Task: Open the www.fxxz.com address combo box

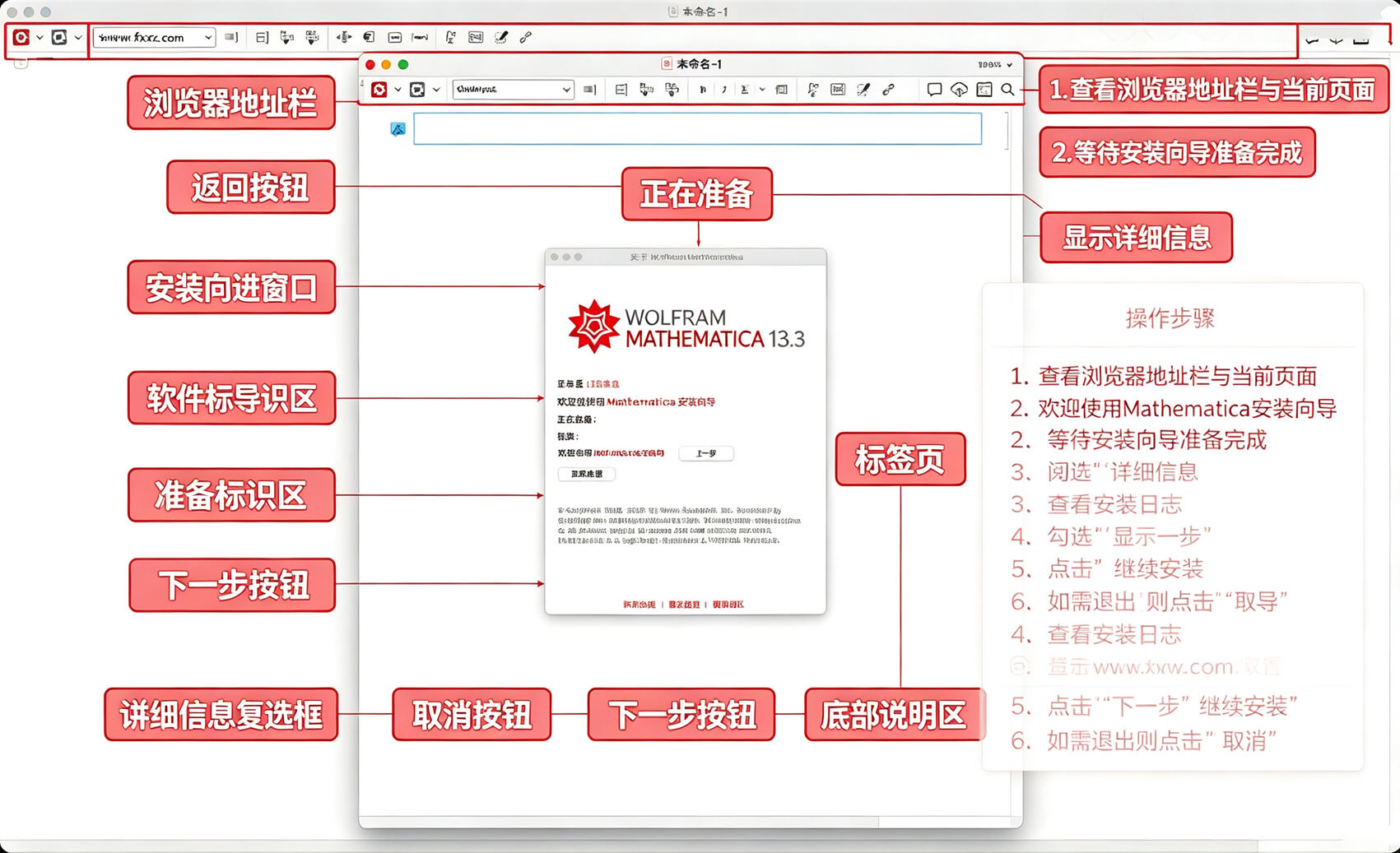Action: pyautogui.click(x=154, y=37)
